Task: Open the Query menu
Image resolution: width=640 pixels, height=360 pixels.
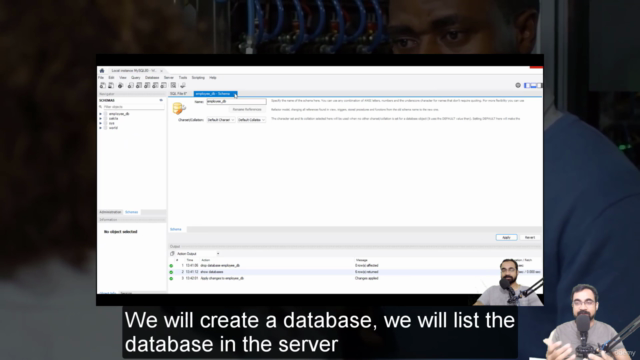Action: 136,78
